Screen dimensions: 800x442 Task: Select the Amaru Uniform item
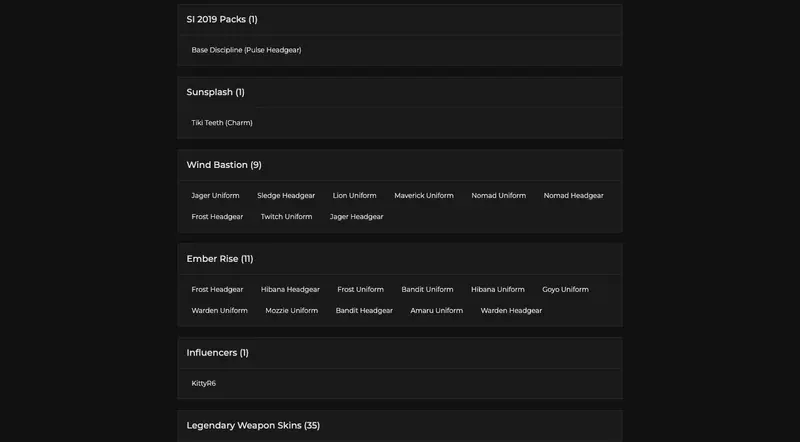tap(436, 311)
